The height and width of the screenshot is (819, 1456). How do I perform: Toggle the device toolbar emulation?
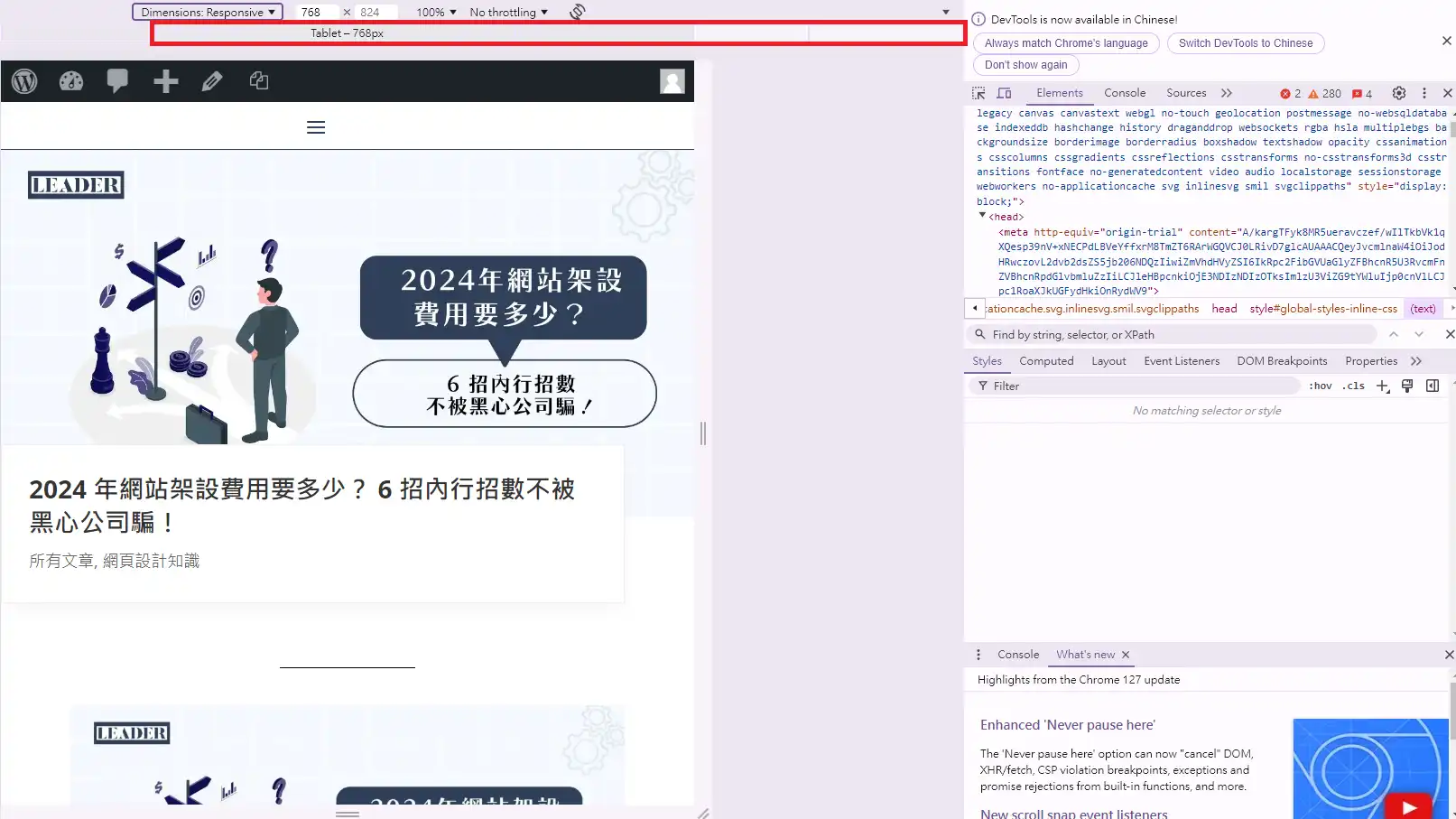coord(1004,93)
